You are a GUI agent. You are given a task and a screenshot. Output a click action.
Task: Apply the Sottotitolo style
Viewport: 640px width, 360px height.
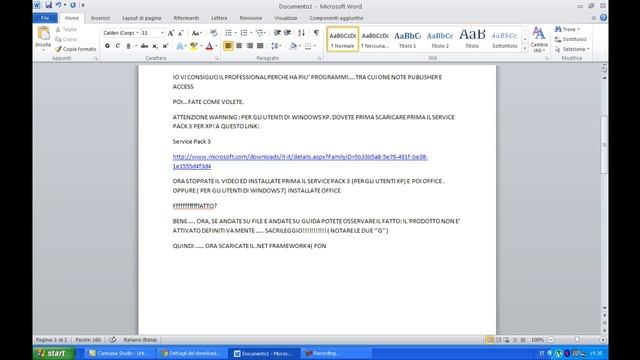click(x=505, y=39)
